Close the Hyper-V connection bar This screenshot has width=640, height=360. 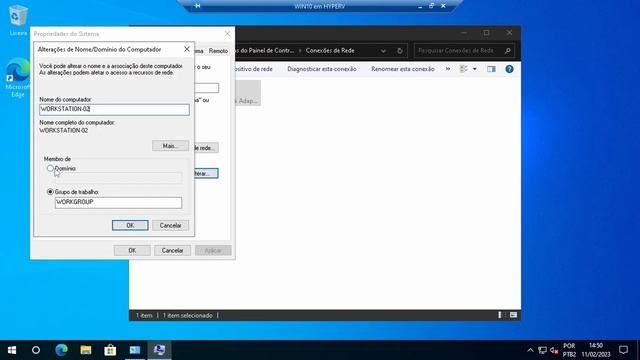coord(443,6)
